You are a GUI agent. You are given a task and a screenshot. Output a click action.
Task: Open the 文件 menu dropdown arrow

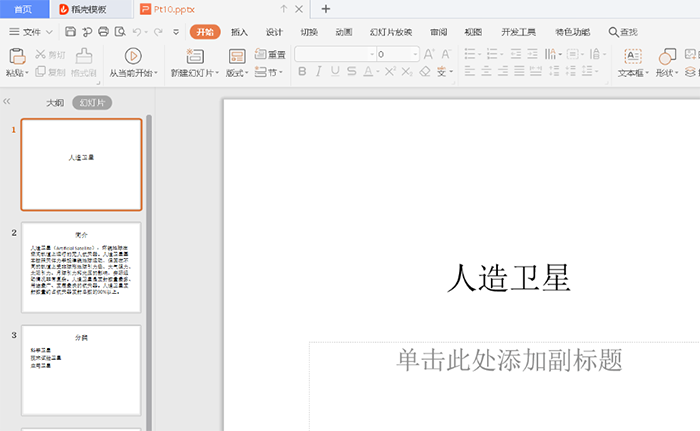tap(49, 32)
